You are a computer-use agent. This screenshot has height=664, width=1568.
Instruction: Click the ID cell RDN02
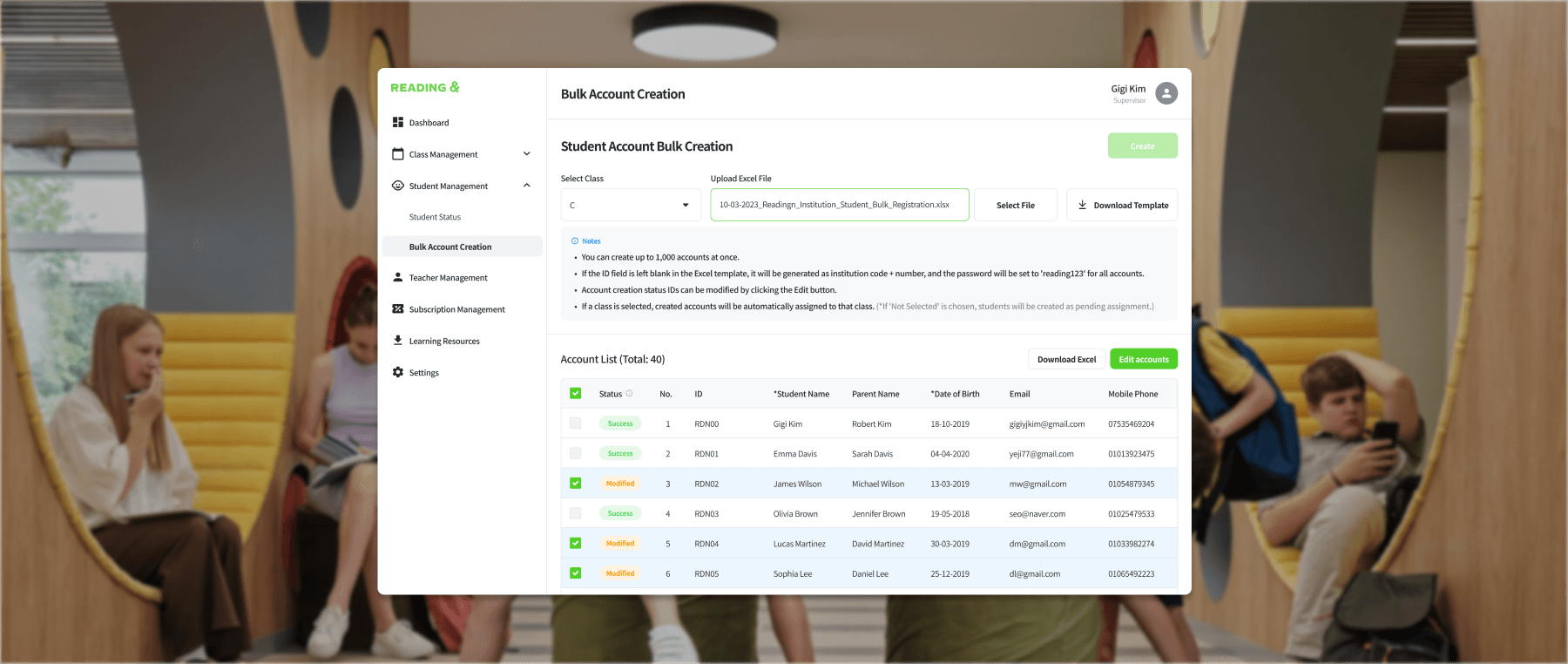pyautogui.click(x=706, y=484)
